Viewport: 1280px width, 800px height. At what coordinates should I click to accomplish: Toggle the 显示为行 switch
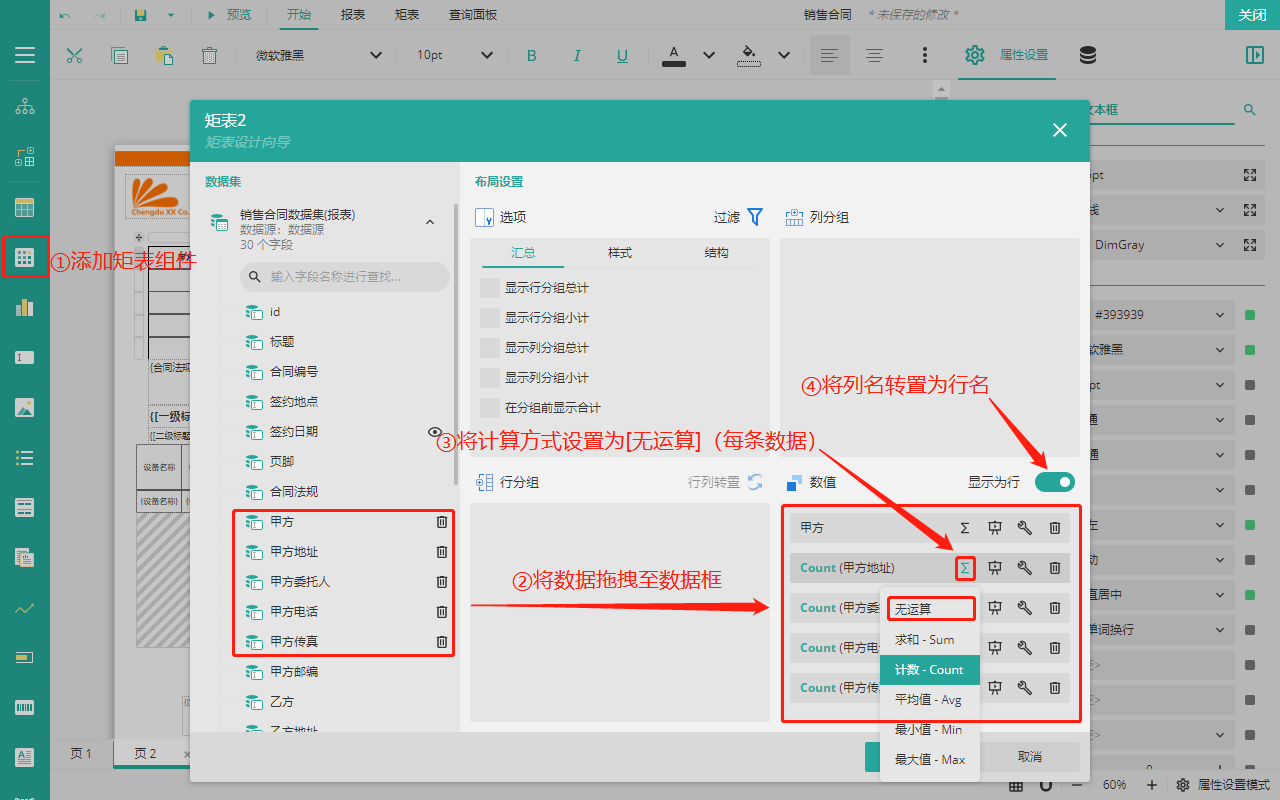tap(1054, 482)
